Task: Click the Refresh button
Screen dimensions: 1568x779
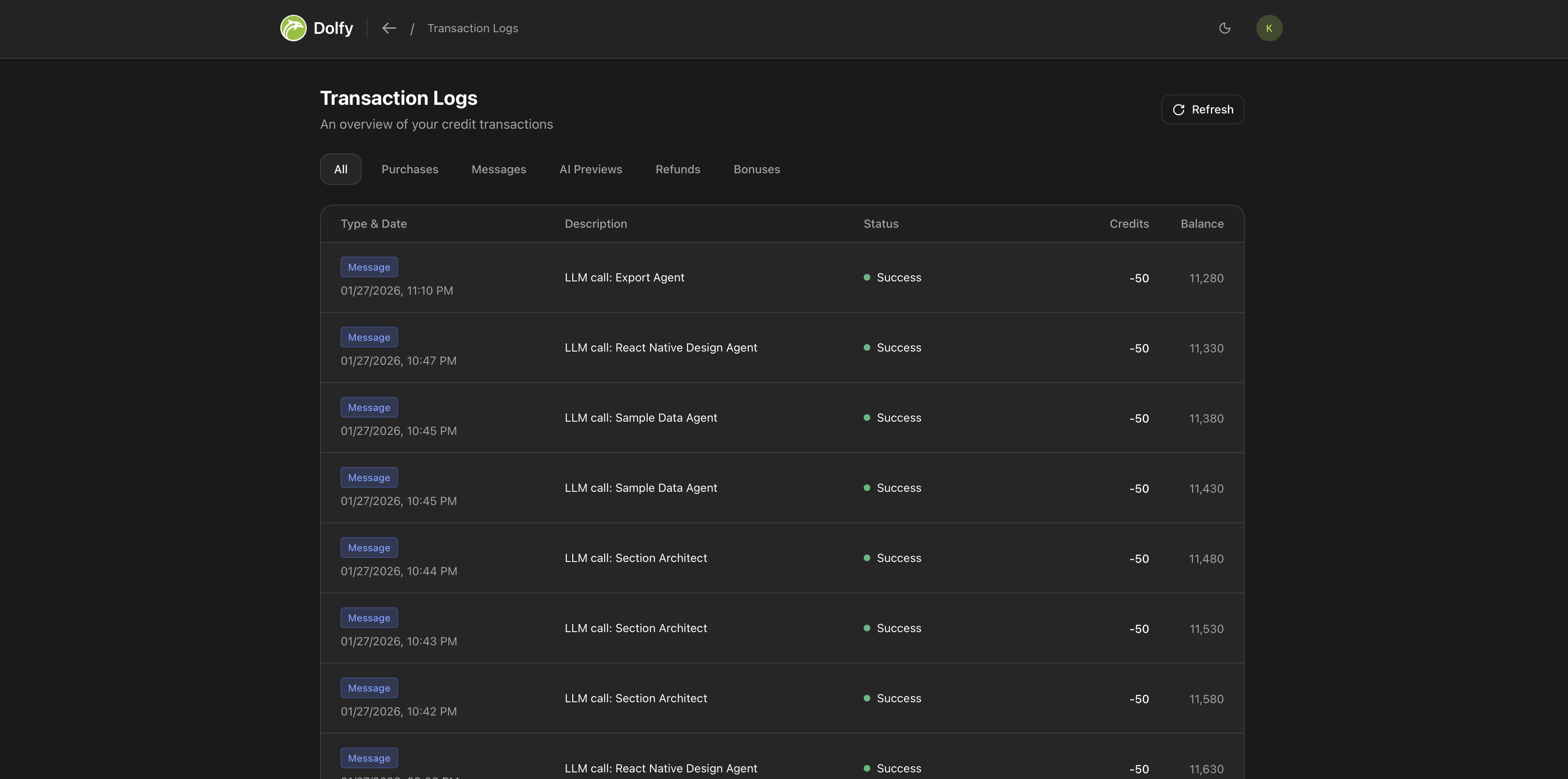Action: point(1202,109)
